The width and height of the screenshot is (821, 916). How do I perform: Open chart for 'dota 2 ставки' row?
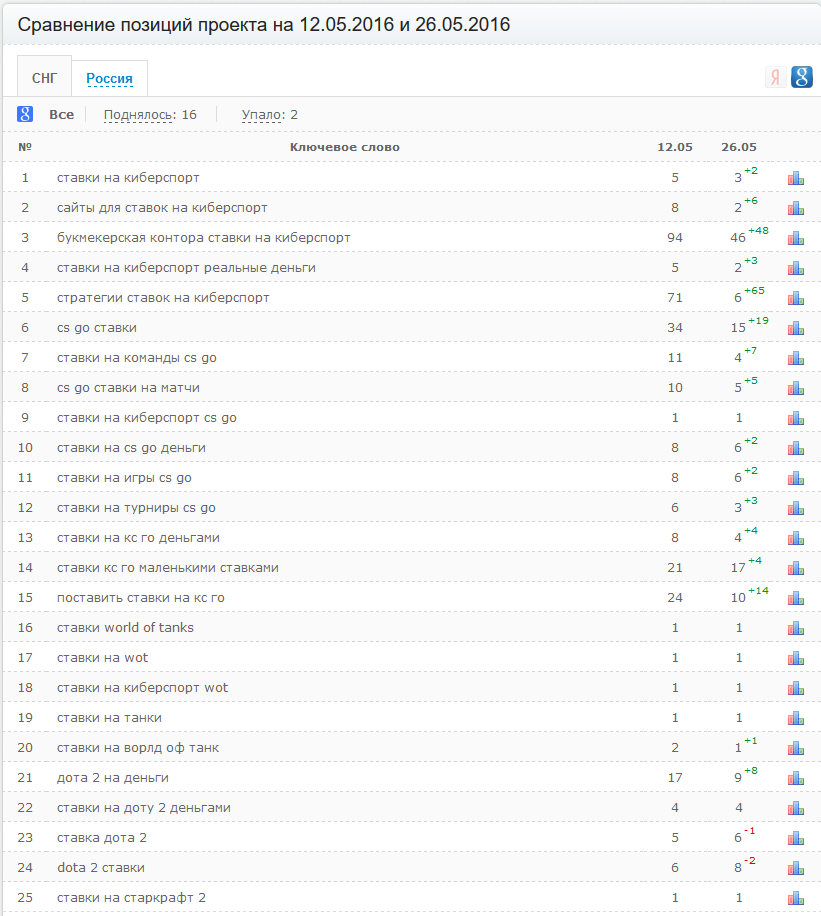click(x=795, y=868)
